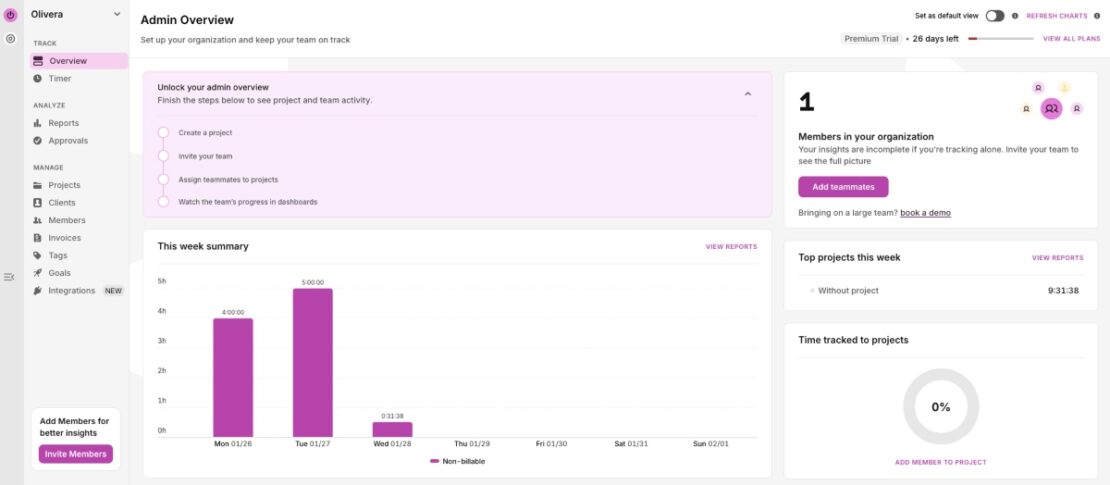Screen dimensions: 1110x485
Task: Click the Invoices document icon
Action: (x=38, y=238)
